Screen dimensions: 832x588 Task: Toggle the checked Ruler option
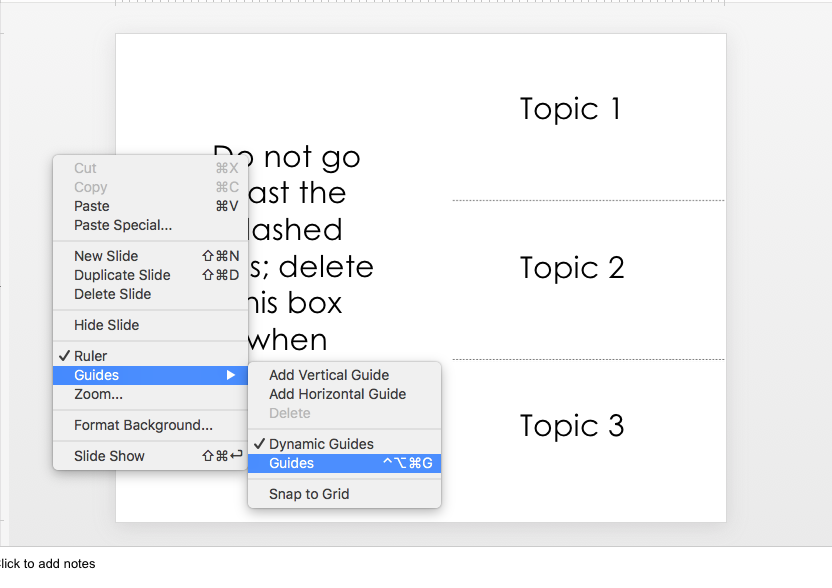pos(91,356)
